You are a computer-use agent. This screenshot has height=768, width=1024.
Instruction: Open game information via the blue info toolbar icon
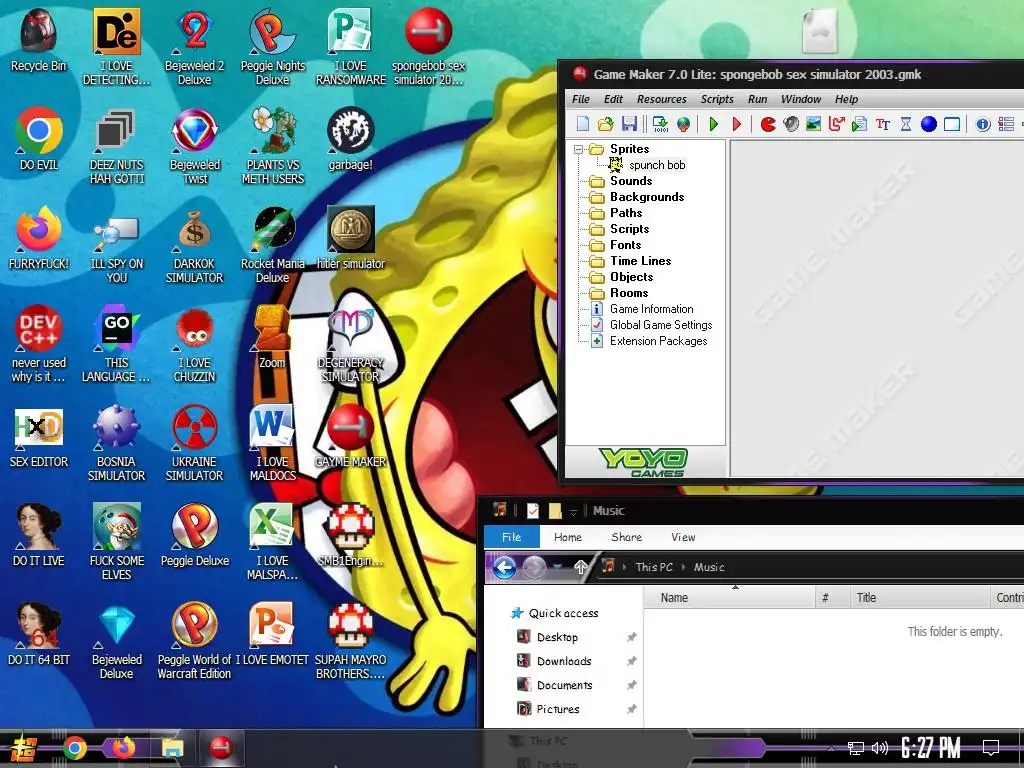[983, 123]
